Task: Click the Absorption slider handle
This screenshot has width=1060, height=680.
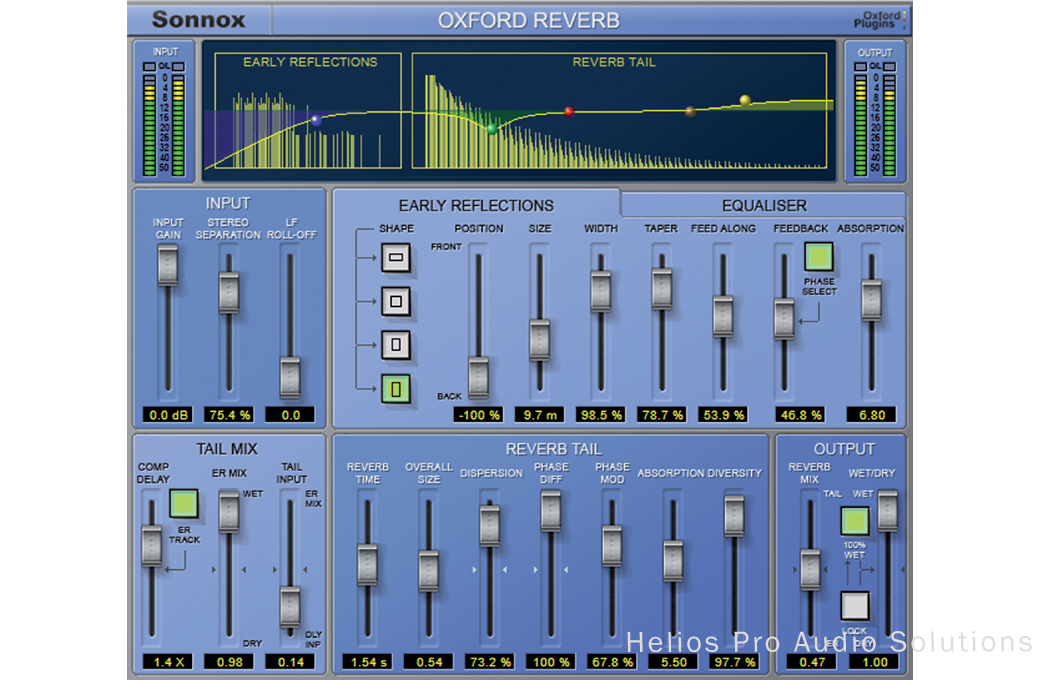Action: (871, 299)
